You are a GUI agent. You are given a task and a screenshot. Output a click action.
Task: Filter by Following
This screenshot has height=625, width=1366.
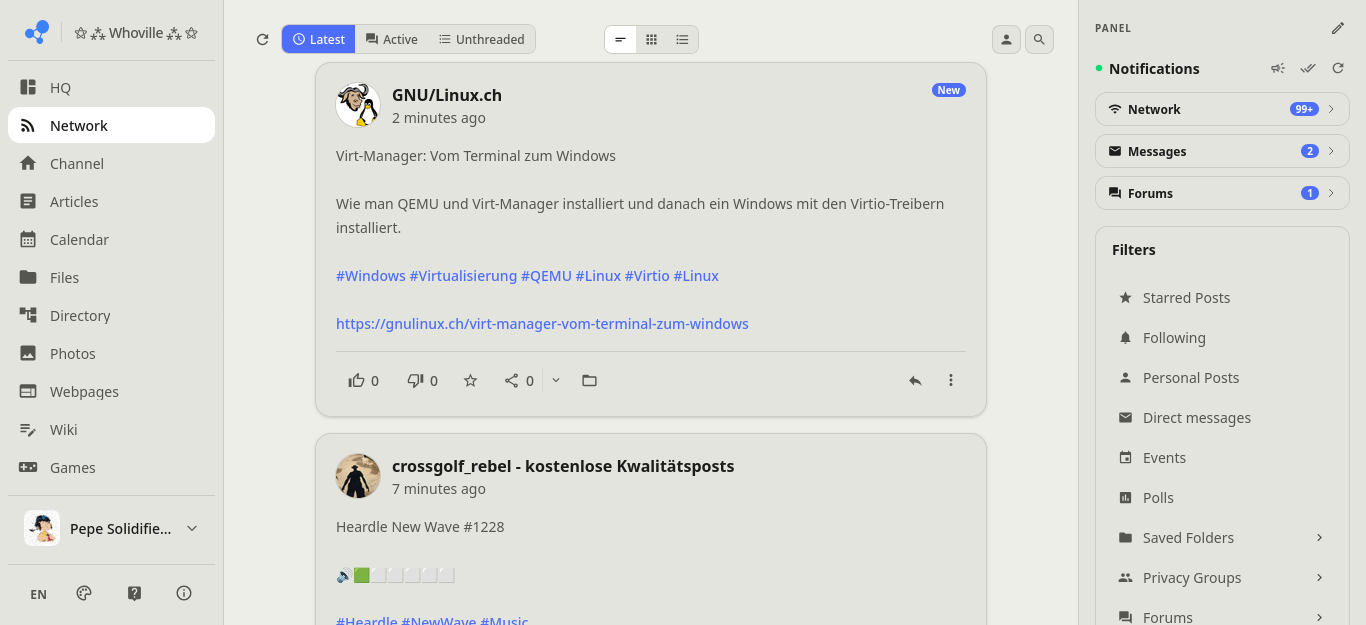point(1222,338)
